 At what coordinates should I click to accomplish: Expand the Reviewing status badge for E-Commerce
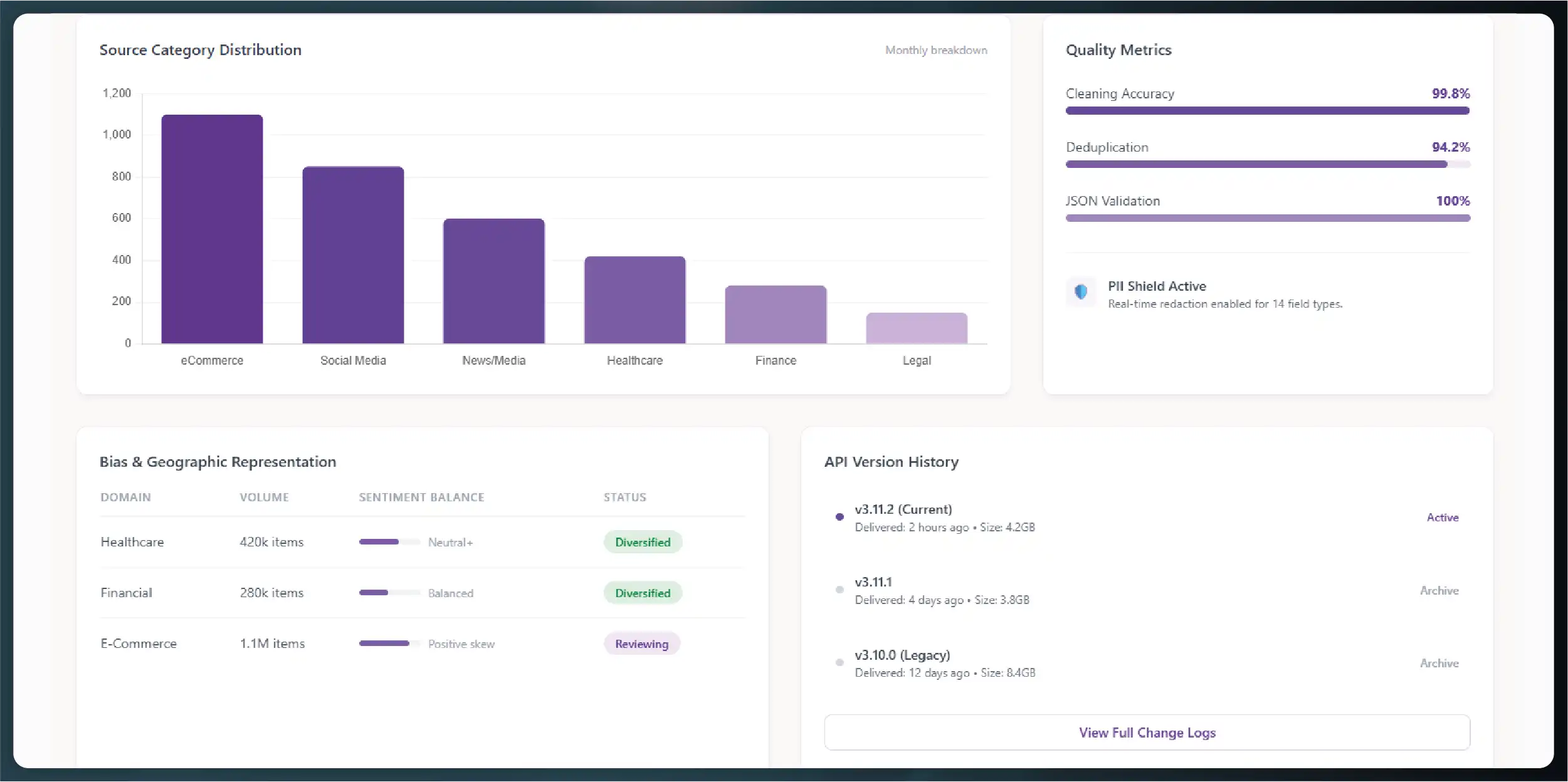pyautogui.click(x=641, y=644)
